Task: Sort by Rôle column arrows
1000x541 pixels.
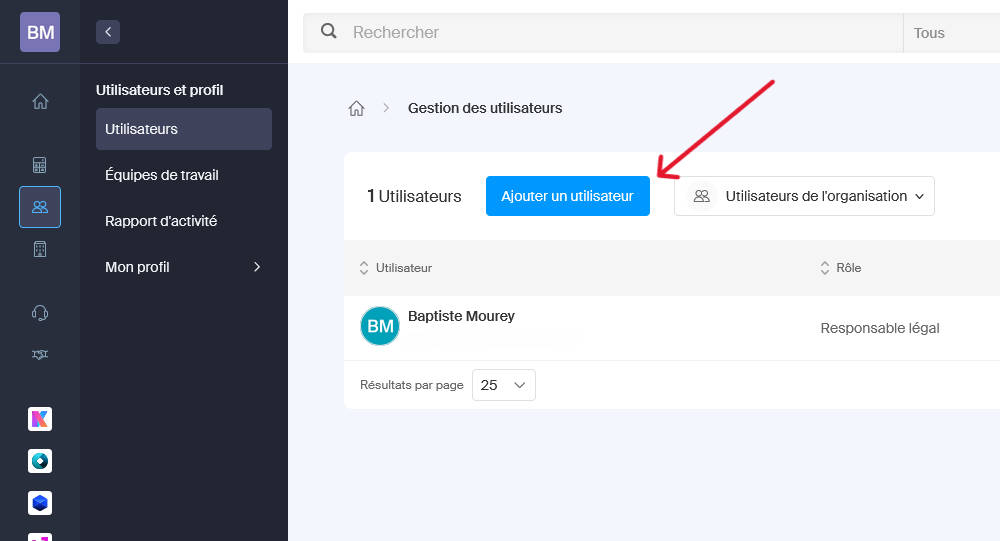Action: pyautogui.click(x=825, y=268)
